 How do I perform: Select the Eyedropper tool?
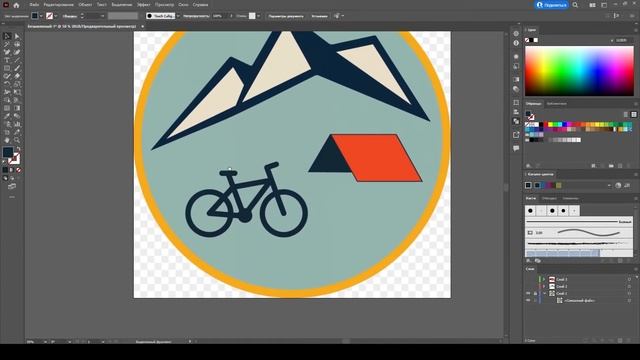[7, 116]
